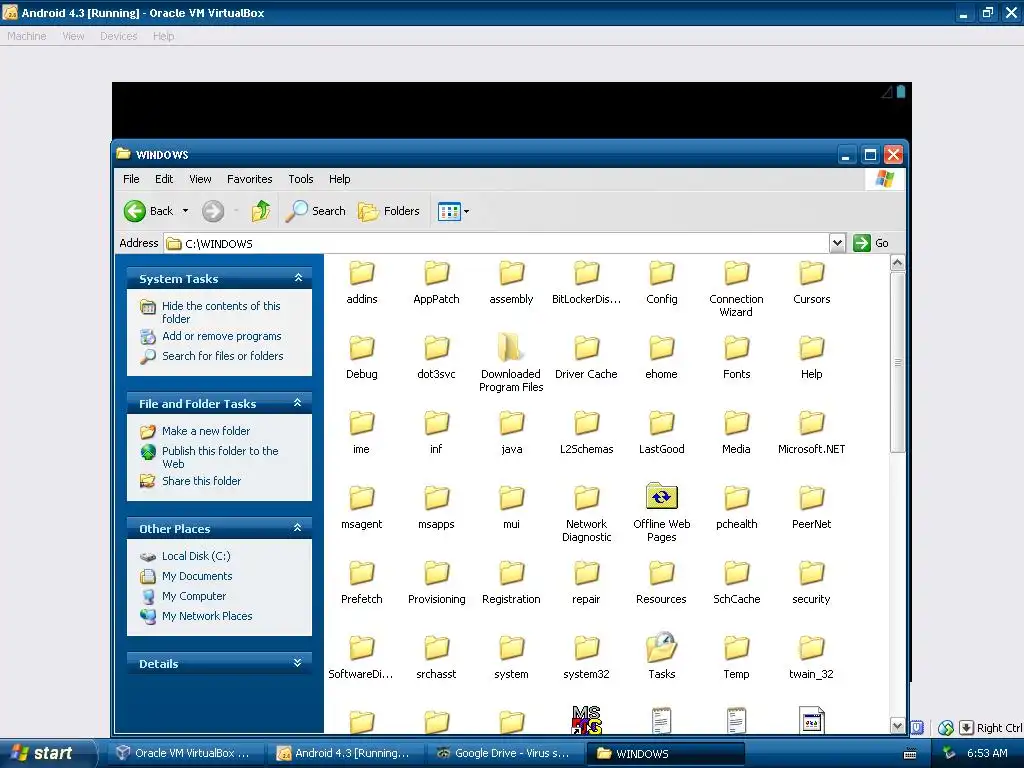Click the scroll up arrow in file list
The height and width of the screenshot is (768, 1024).
pyautogui.click(x=897, y=263)
